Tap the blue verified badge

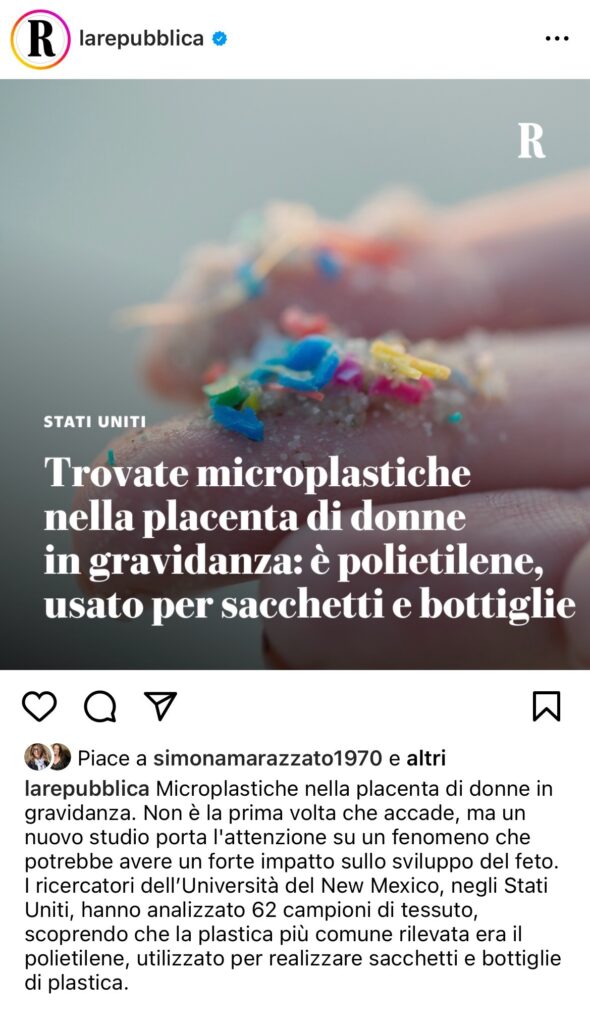click(220, 39)
